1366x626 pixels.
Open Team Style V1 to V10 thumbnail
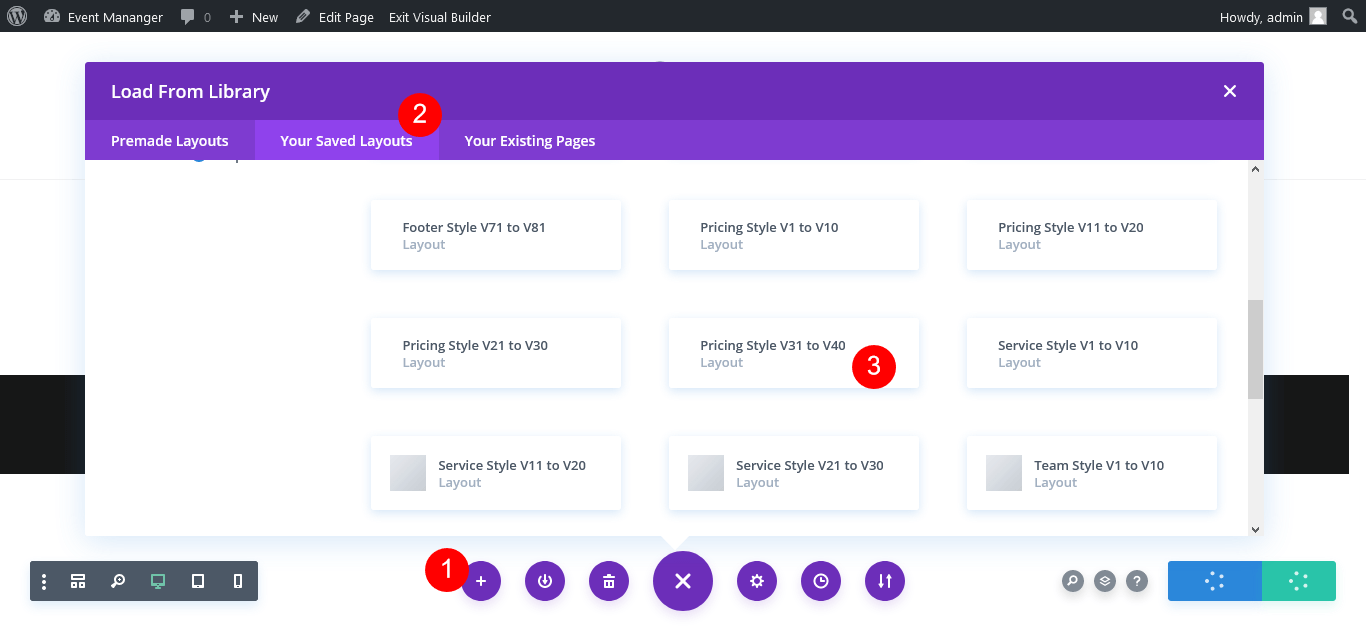click(x=1004, y=473)
